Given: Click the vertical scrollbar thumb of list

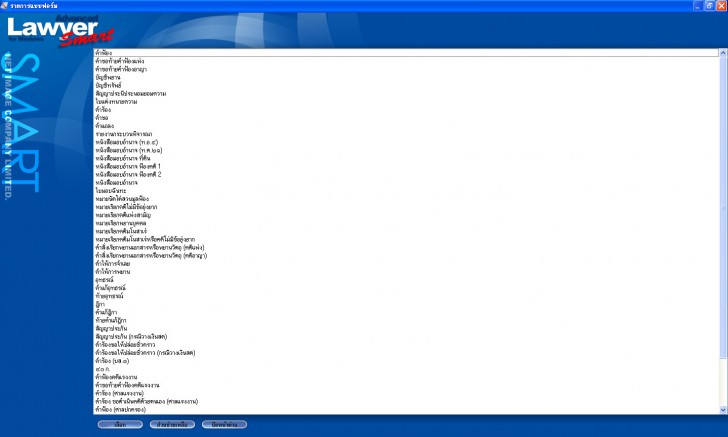Looking at the screenshot, I should [723, 207].
